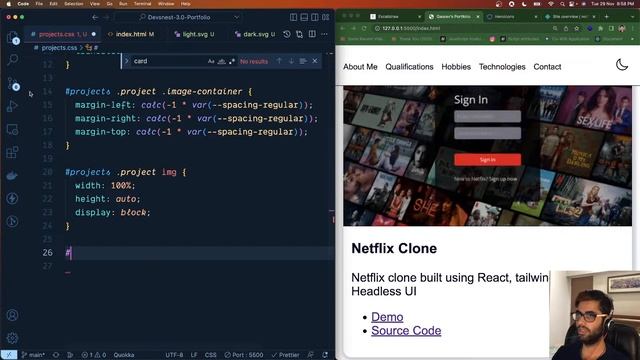The image size is (640, 360).
Task: Toggle the secondary side bar layout icon
Action: [315, 17]
